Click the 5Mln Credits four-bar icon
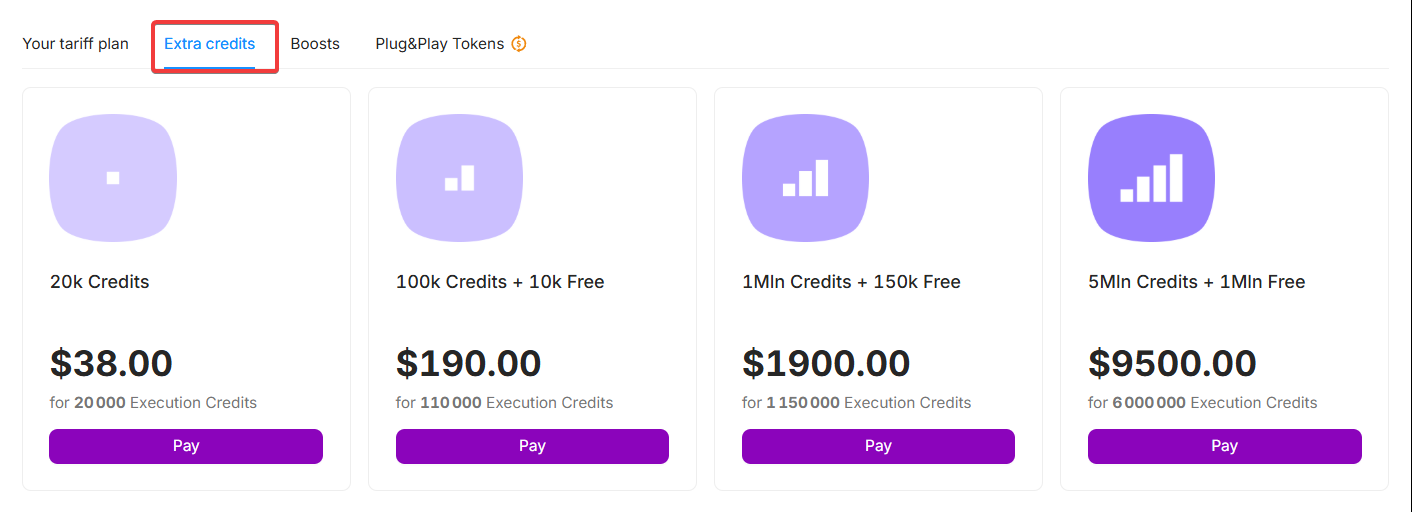Viewport: 1412px width, 512px height. pyautogui.click(x=1151, y=178)
